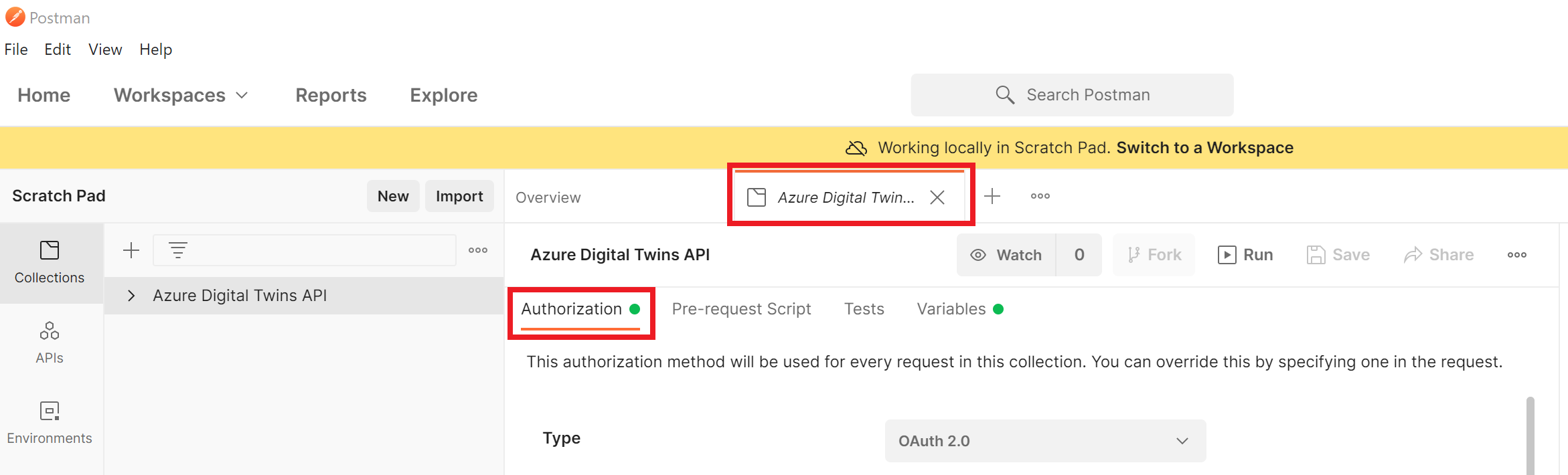The image size is (1568, 475).
Task: Open collection header more actions ellipsis
Action: pos(1517,255)
